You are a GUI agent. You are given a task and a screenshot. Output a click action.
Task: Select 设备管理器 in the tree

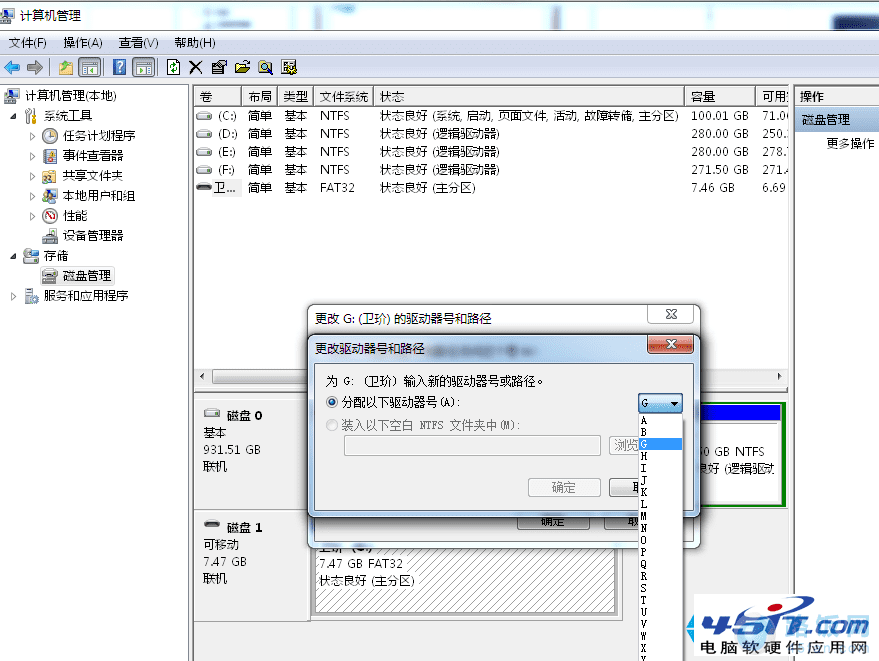click(x=92, y=235)
